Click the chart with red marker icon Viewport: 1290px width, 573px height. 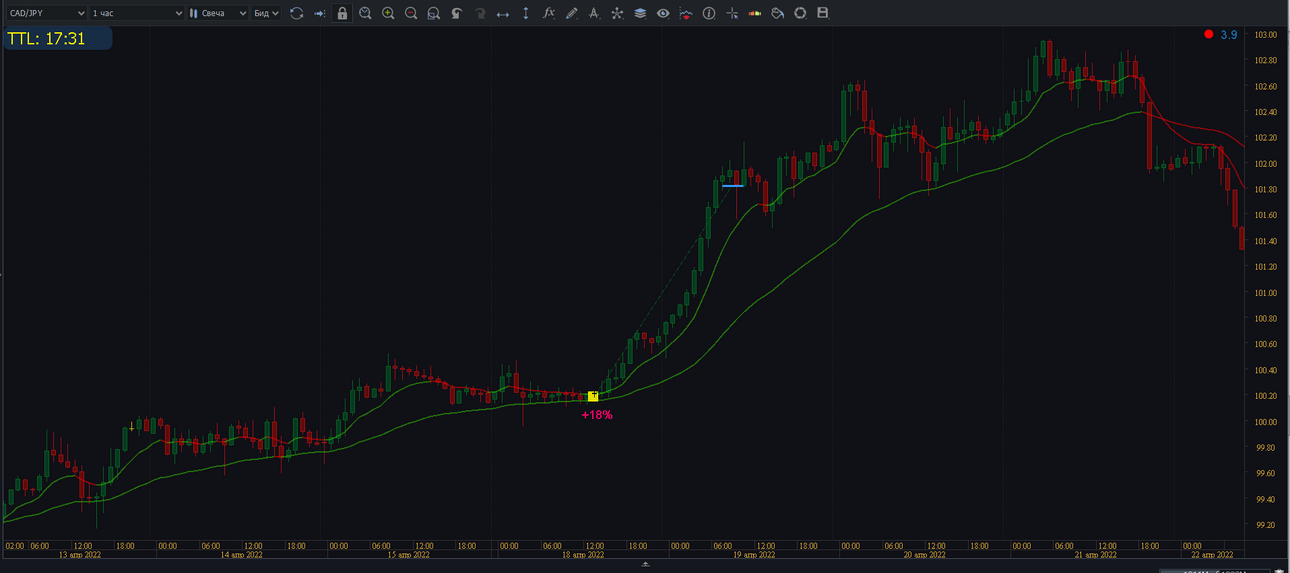click(x=686, y=13)
